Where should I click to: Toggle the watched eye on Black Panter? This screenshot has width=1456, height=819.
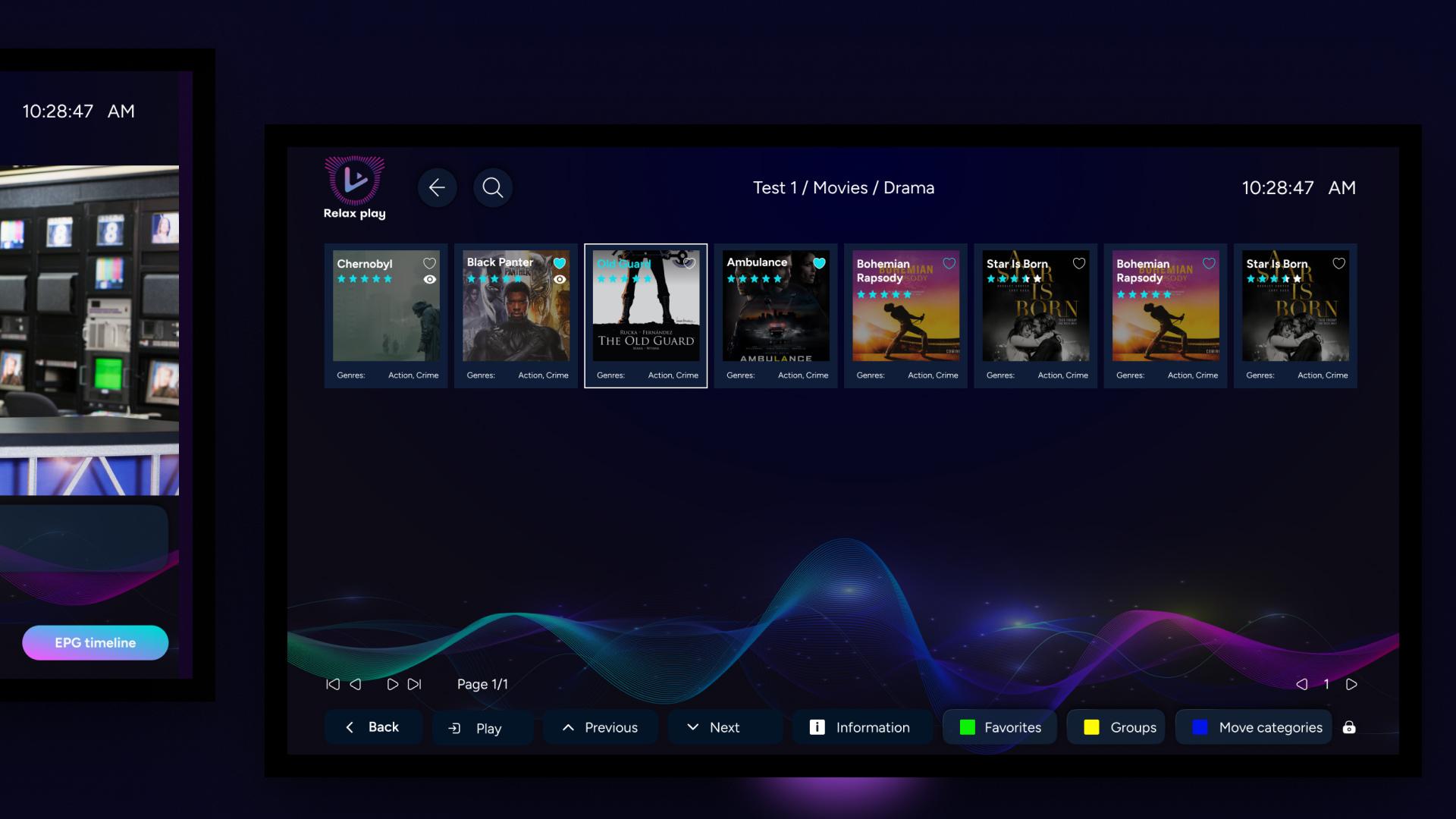point(560,279)
